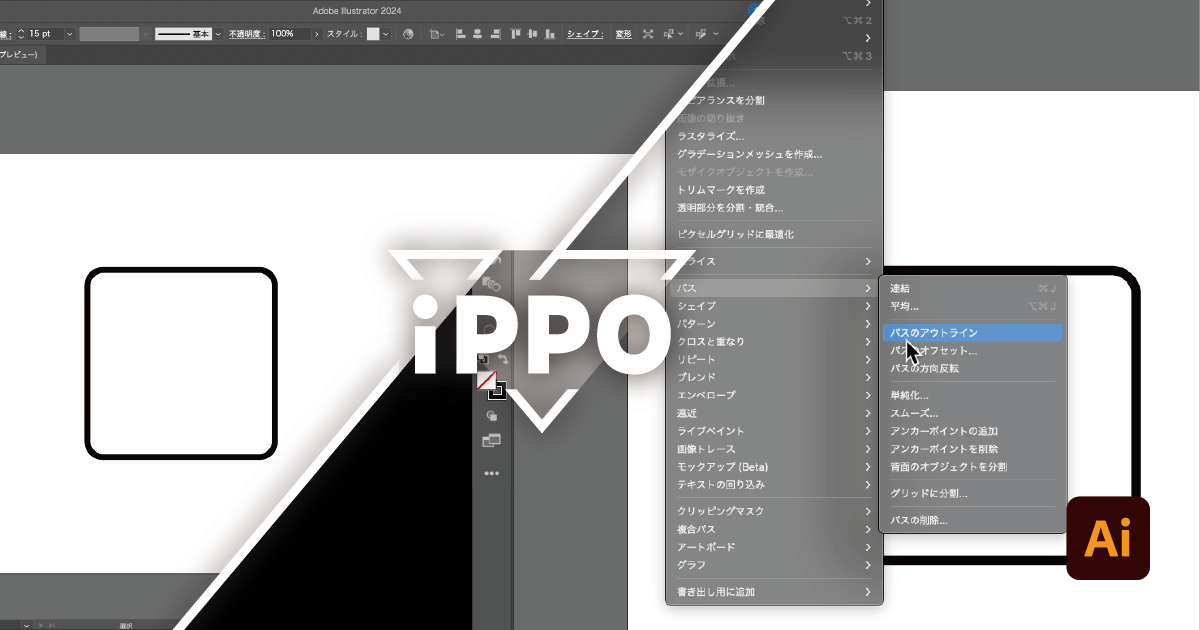1200x630 pixels.
Task: Open the 書き出し用に追加 submenu
Action: click(774, 592)
